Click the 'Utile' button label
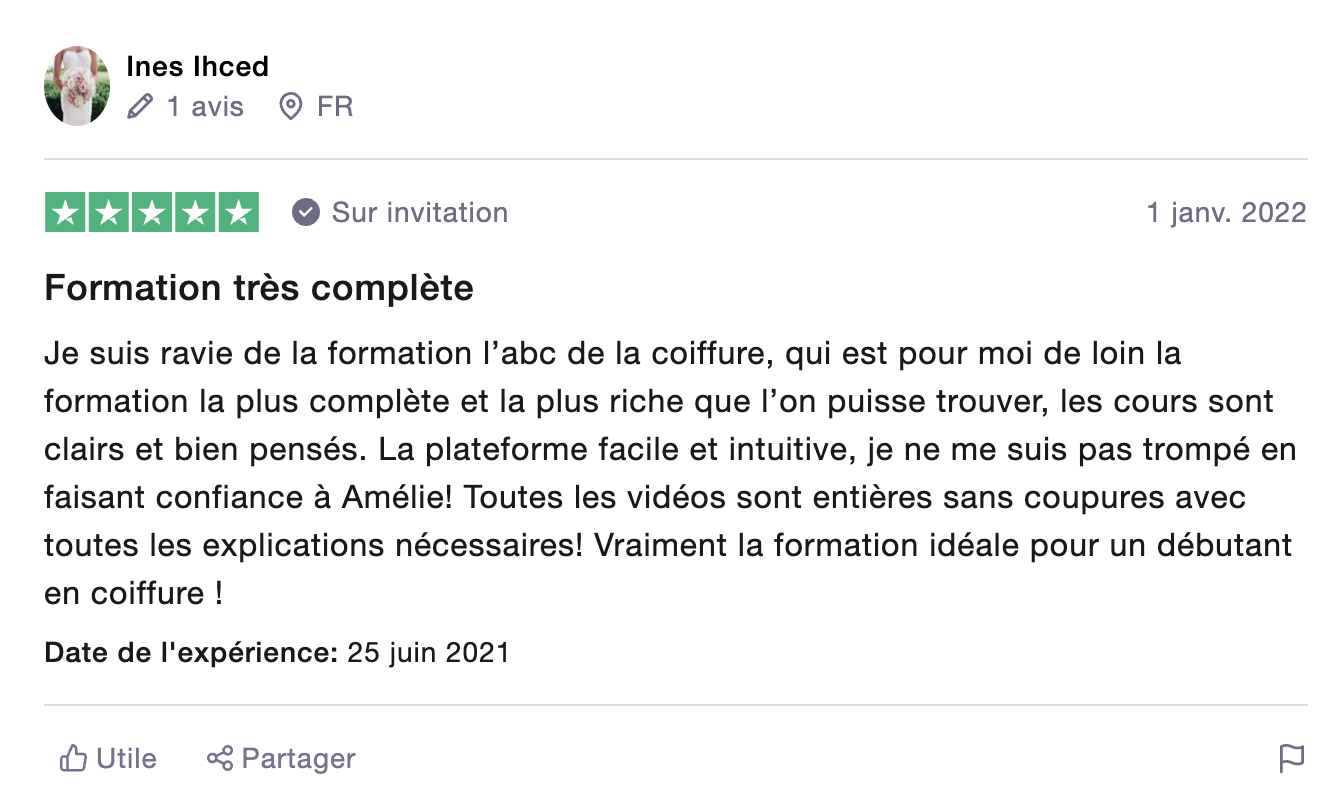1344x812 pixels. click(127, 759)
